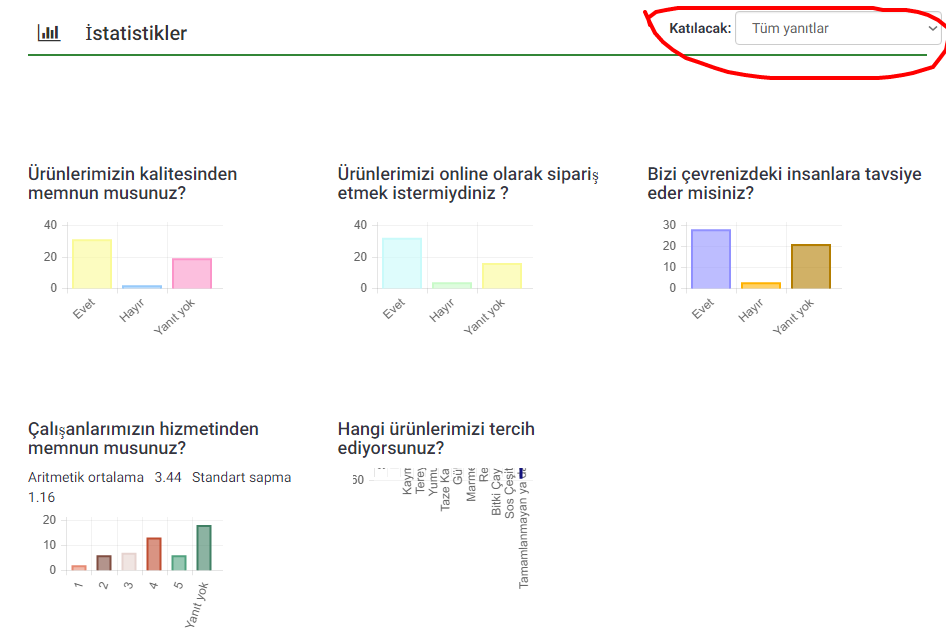
Task: Click the chevron arrow of Katılacak dropdown
Action: pyautogui.click(x=932, y=29)
